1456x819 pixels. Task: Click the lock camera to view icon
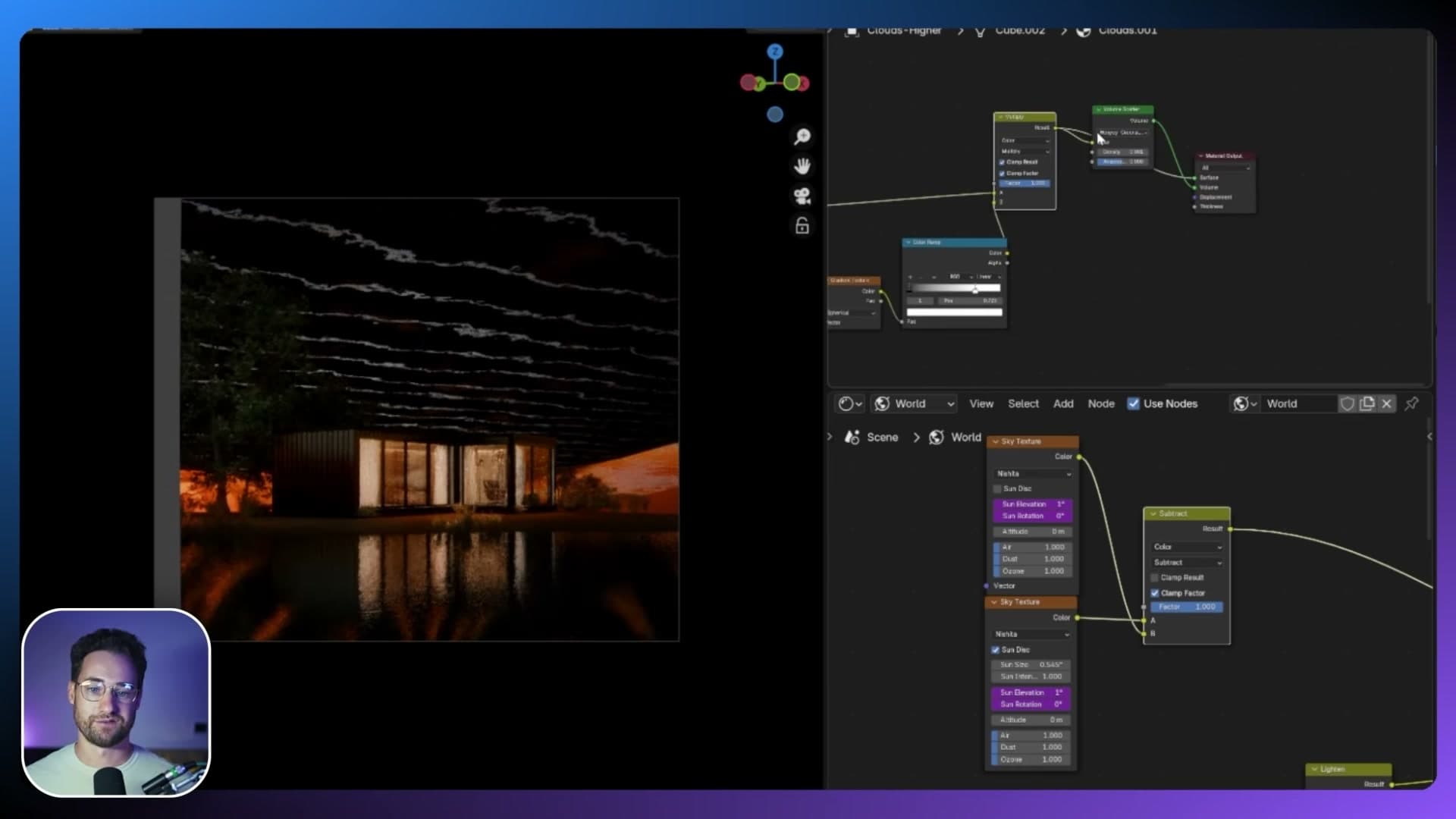pos(802,226)
